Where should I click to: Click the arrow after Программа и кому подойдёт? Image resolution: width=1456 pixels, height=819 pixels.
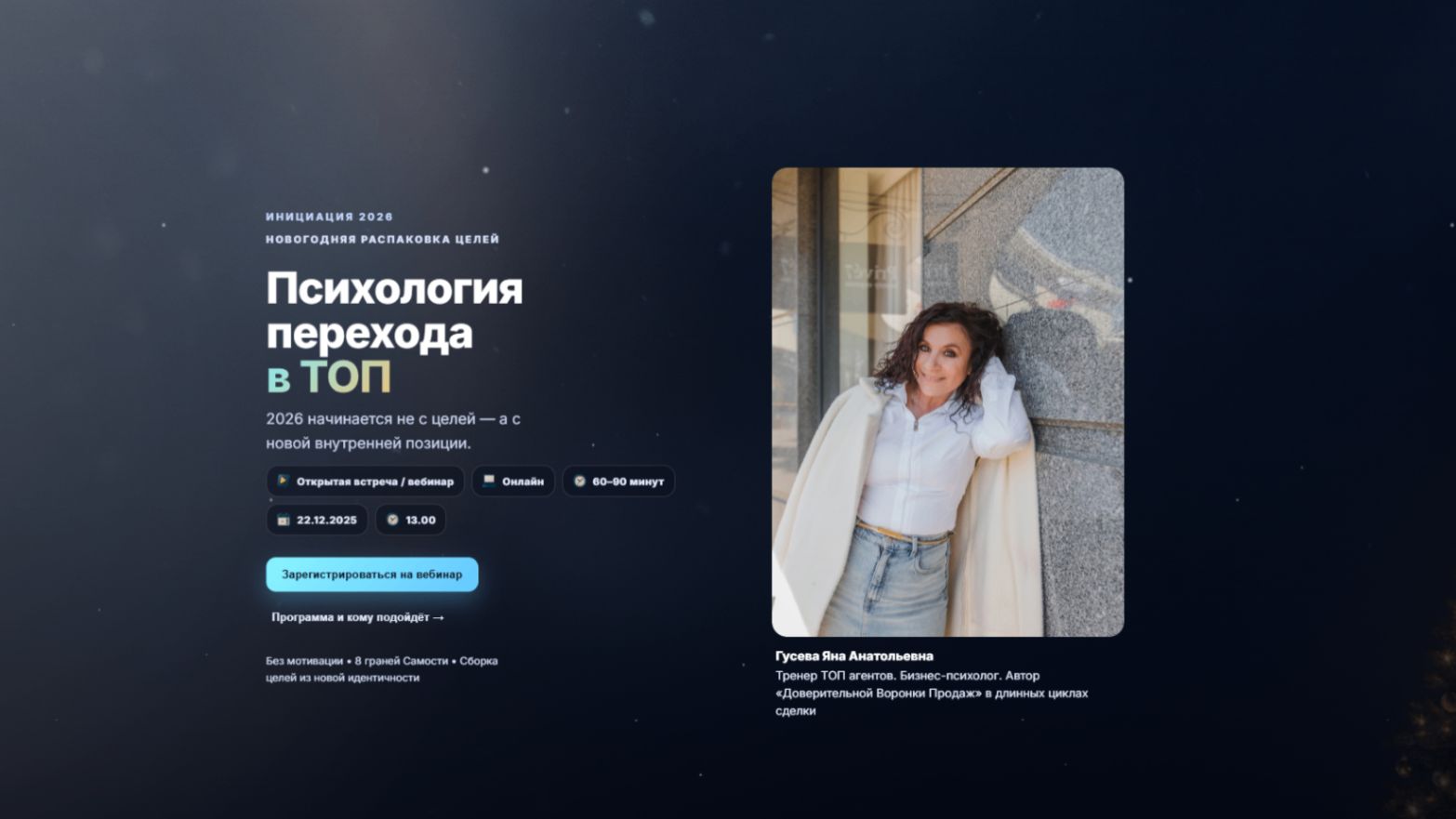[x=439, y=617]
